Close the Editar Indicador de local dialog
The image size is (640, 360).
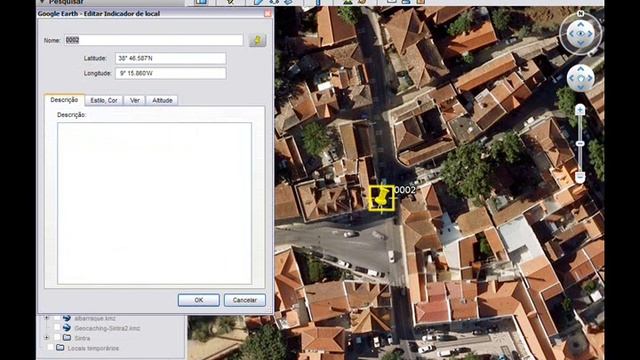click(x=267, y=13)
